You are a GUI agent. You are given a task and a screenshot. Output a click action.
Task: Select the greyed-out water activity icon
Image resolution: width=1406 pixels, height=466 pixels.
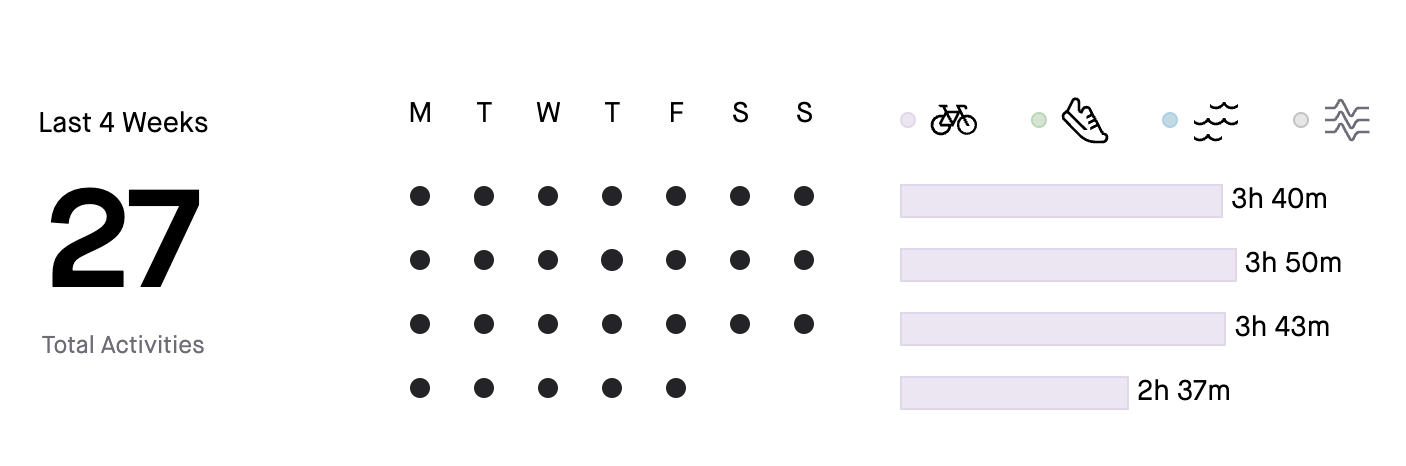pos(1347,121)
